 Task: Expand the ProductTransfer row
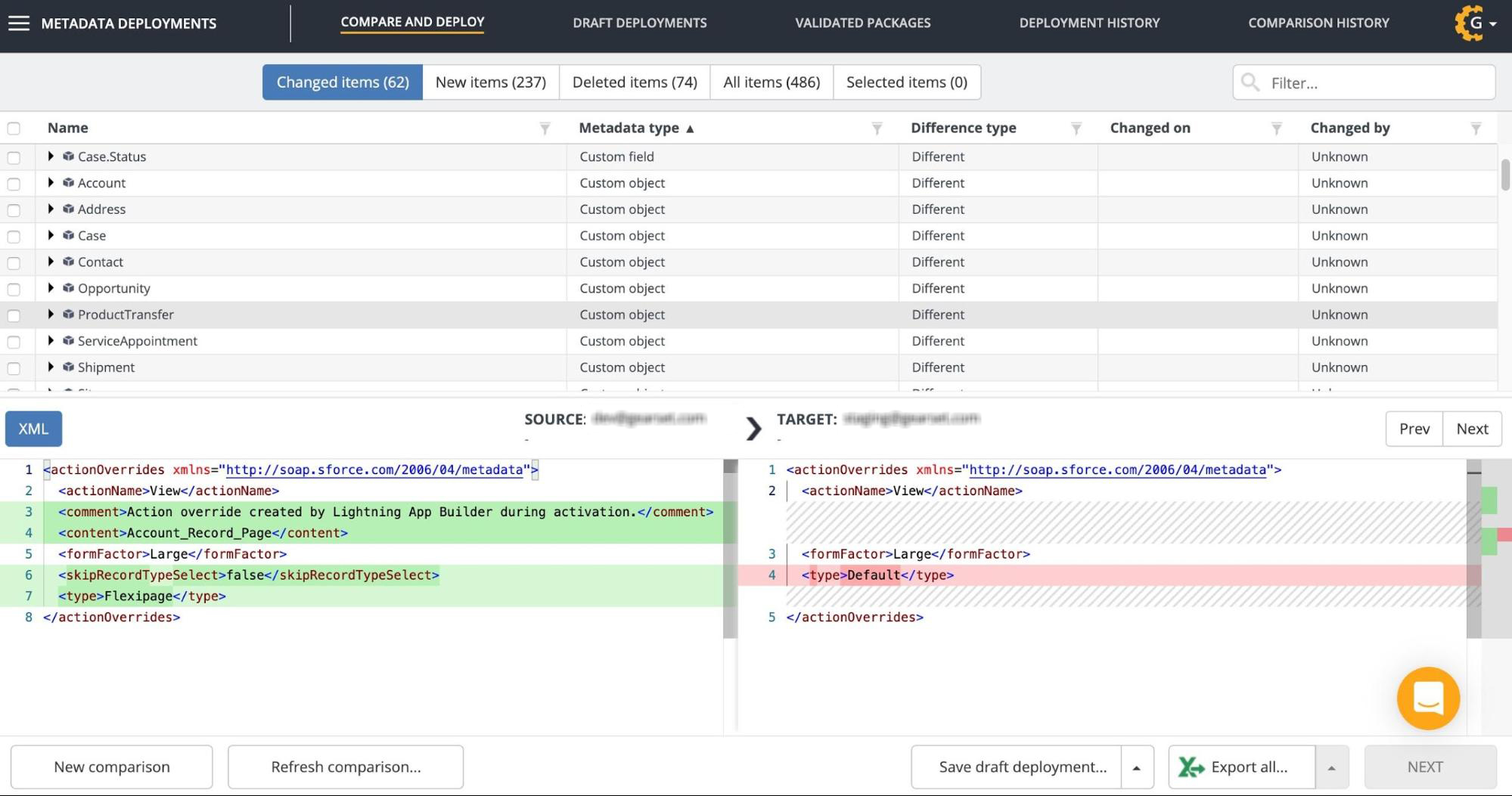(x=51, y=314)
